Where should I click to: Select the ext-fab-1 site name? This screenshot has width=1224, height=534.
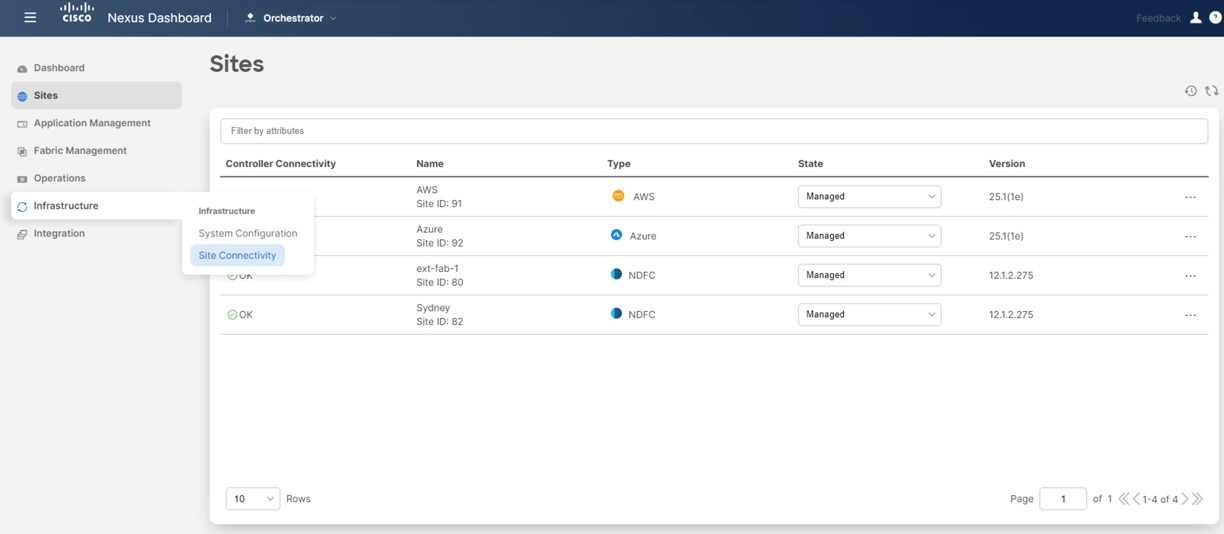437,268
